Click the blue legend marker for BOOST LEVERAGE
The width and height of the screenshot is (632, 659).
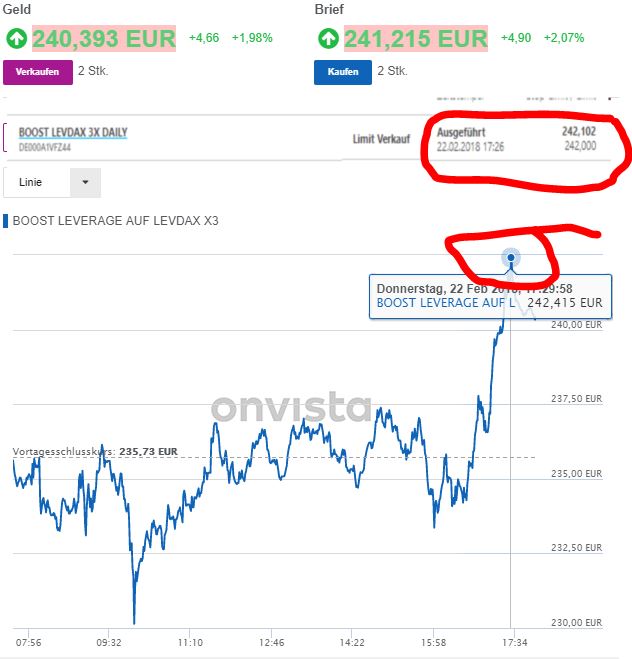pos(5,220)
